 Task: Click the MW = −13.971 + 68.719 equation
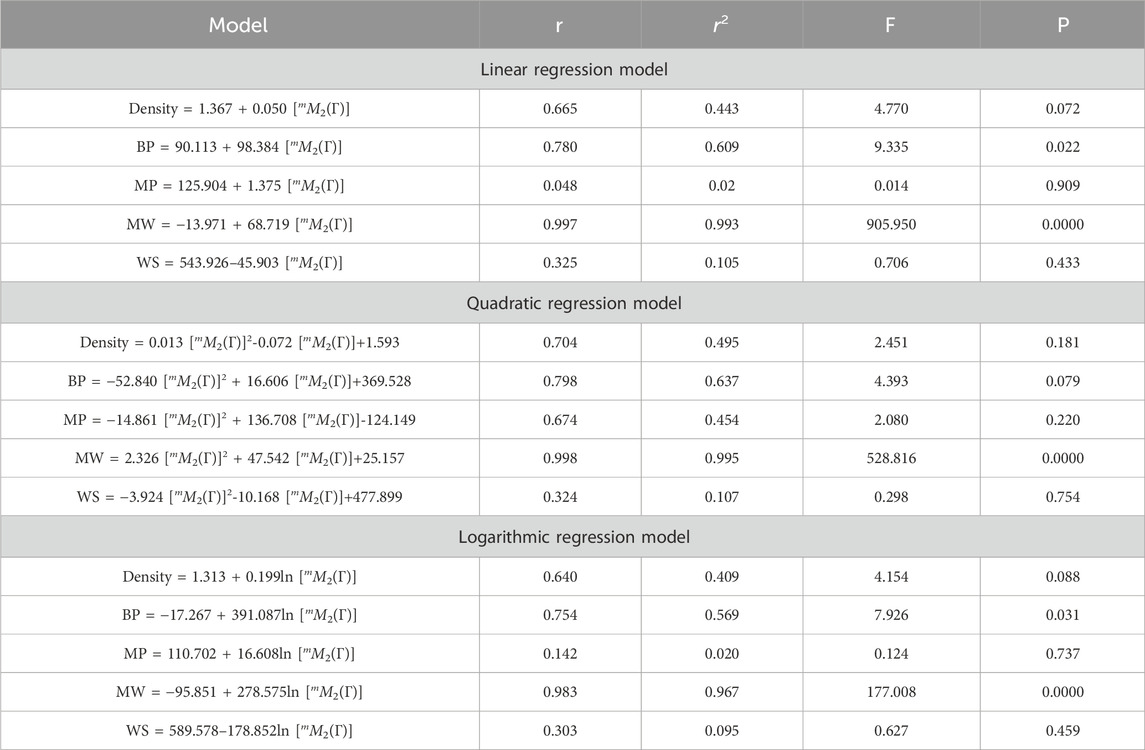point(239,224)
